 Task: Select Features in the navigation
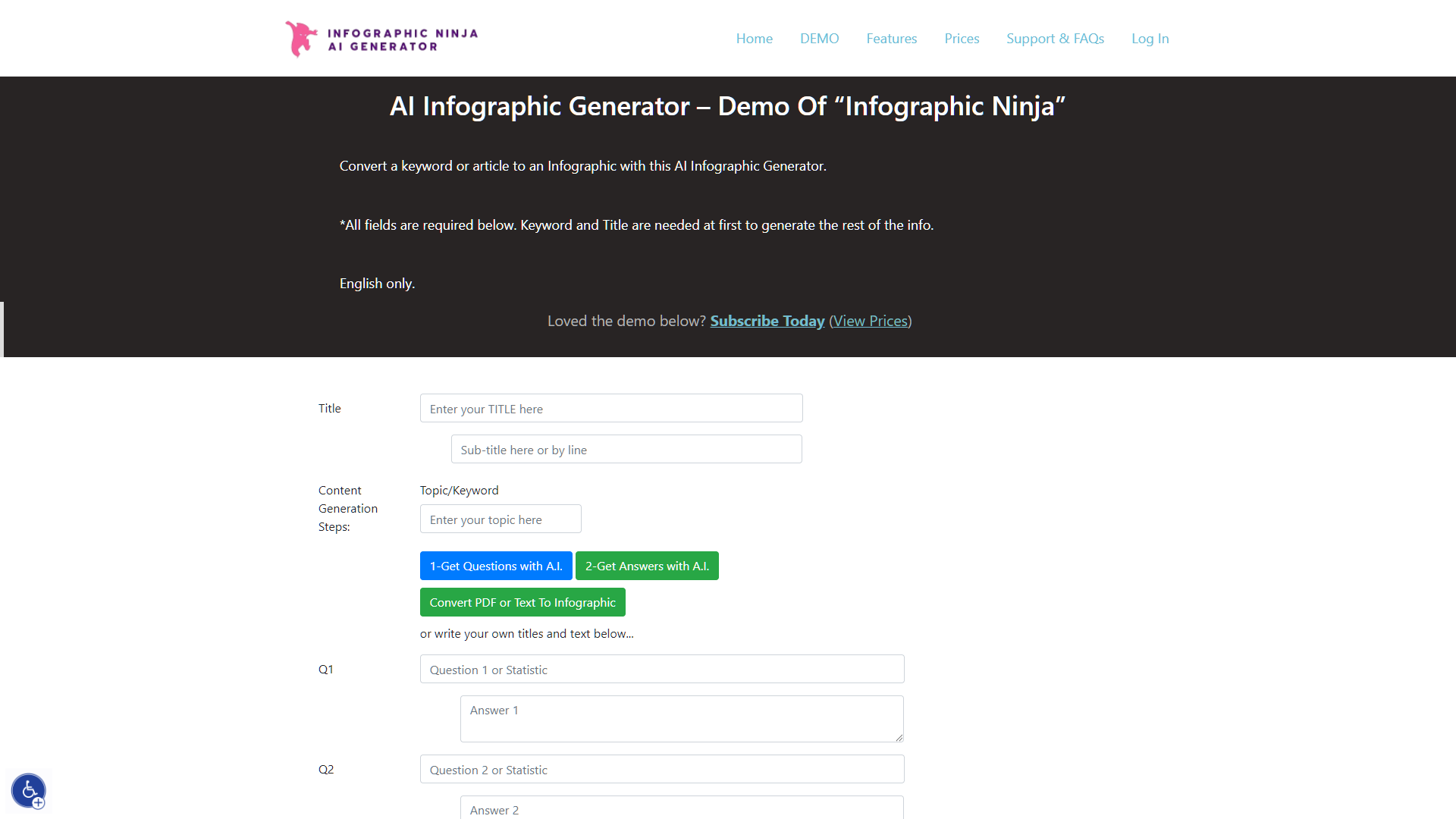[891, 38]
